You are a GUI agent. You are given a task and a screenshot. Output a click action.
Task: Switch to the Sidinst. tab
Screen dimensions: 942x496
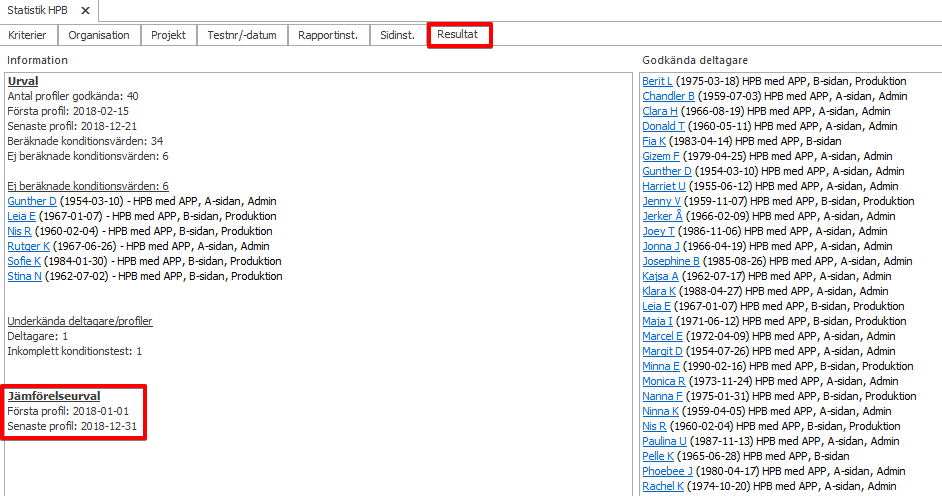coord(398,35)
